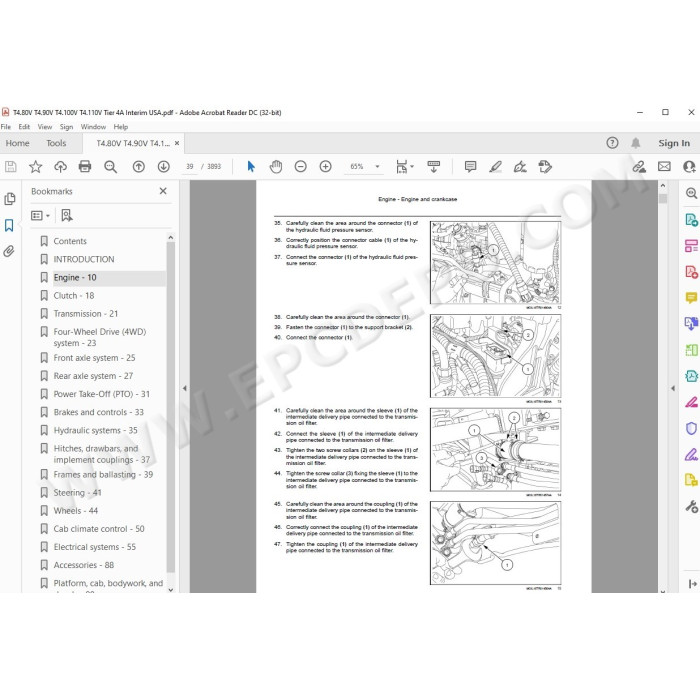The image size is (700, 700).
Task: Click the scrolling mode keyboard icon
Action: pyautogui.click(x=433, y=167)
